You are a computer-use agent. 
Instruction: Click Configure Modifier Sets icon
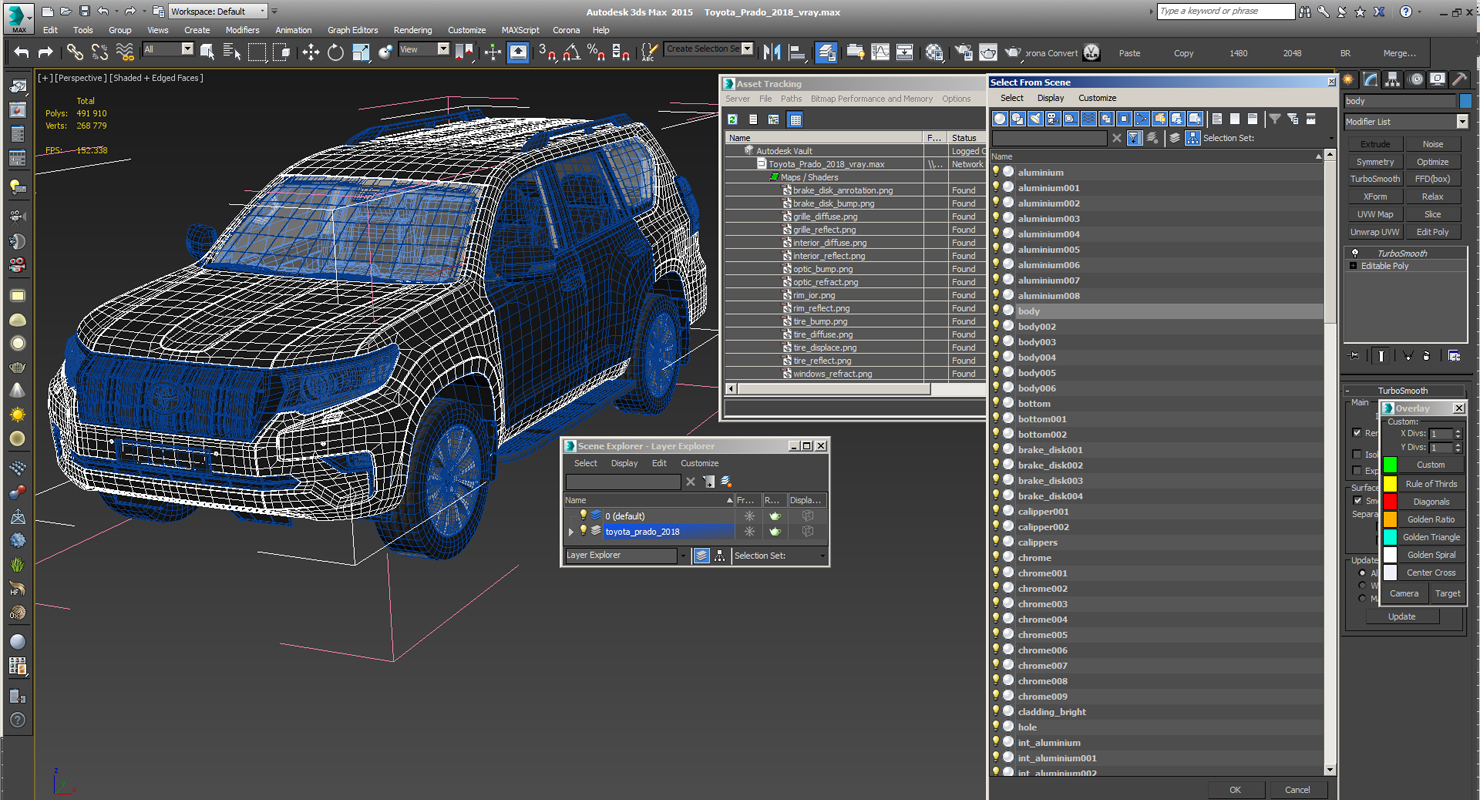point(1454,355)
